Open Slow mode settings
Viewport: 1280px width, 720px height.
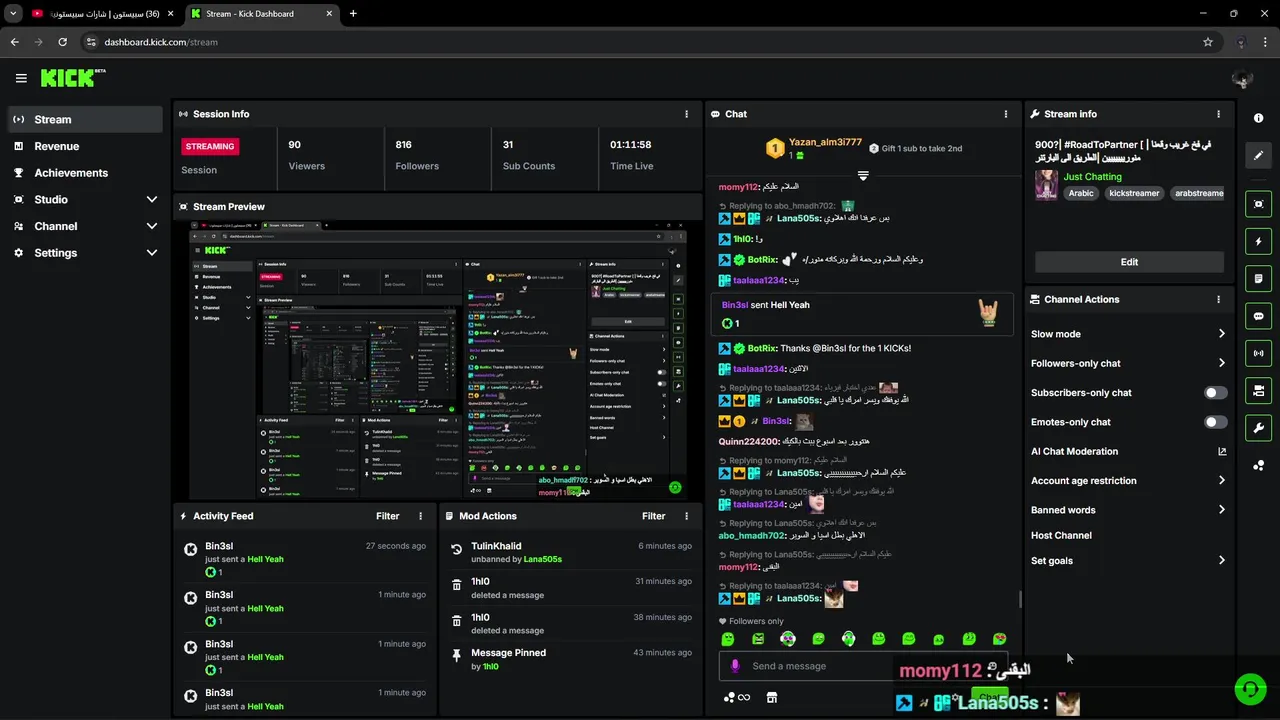point(1128,334)
